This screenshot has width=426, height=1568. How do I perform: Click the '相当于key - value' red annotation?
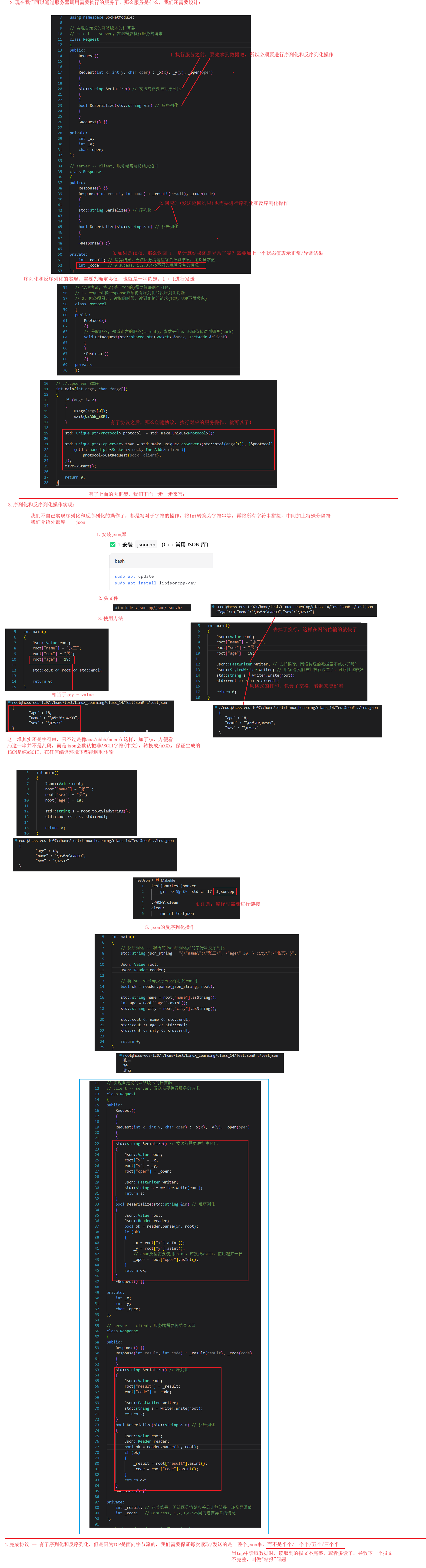pyautogui.click(x=73, y=694)
